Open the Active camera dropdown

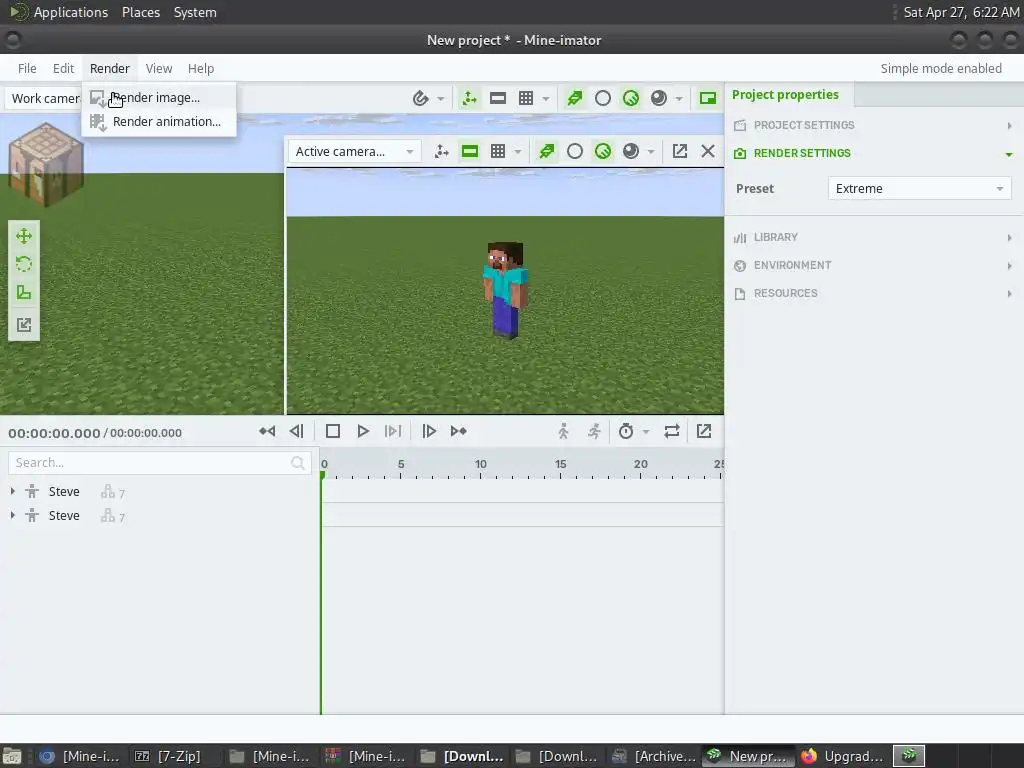coord(353,152)
